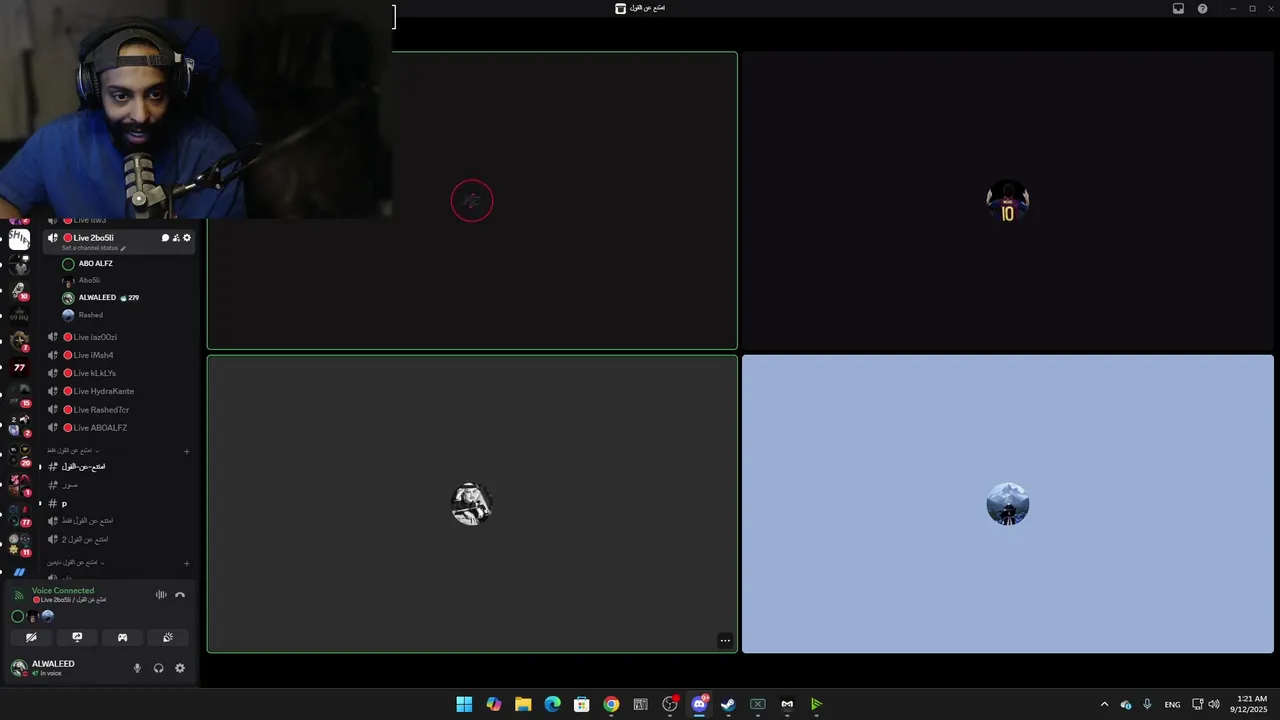Open the 69 HQ server icon

(x=19, y=315)
